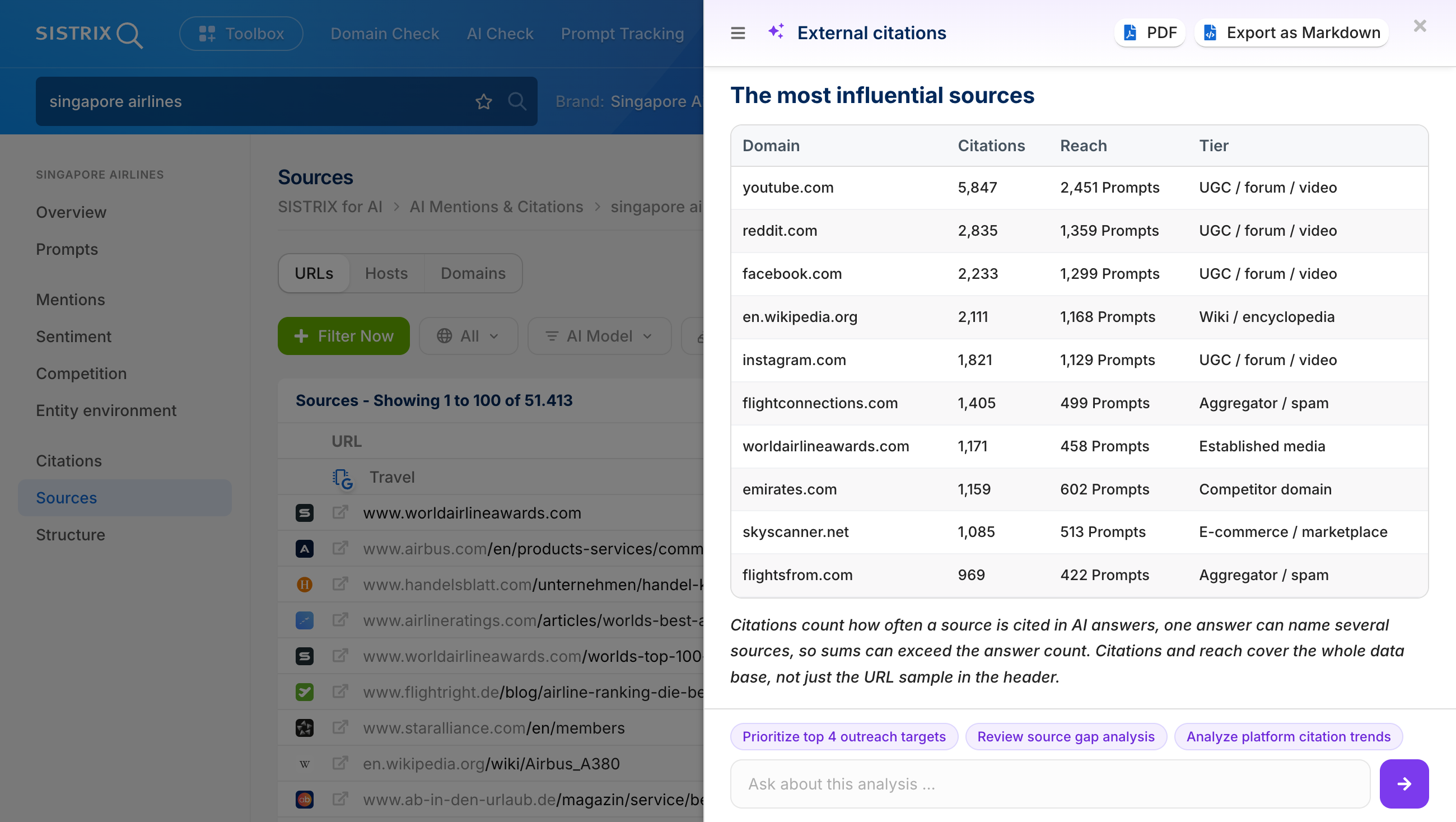Click the star favorite icon in search bar

coord(483,102)
